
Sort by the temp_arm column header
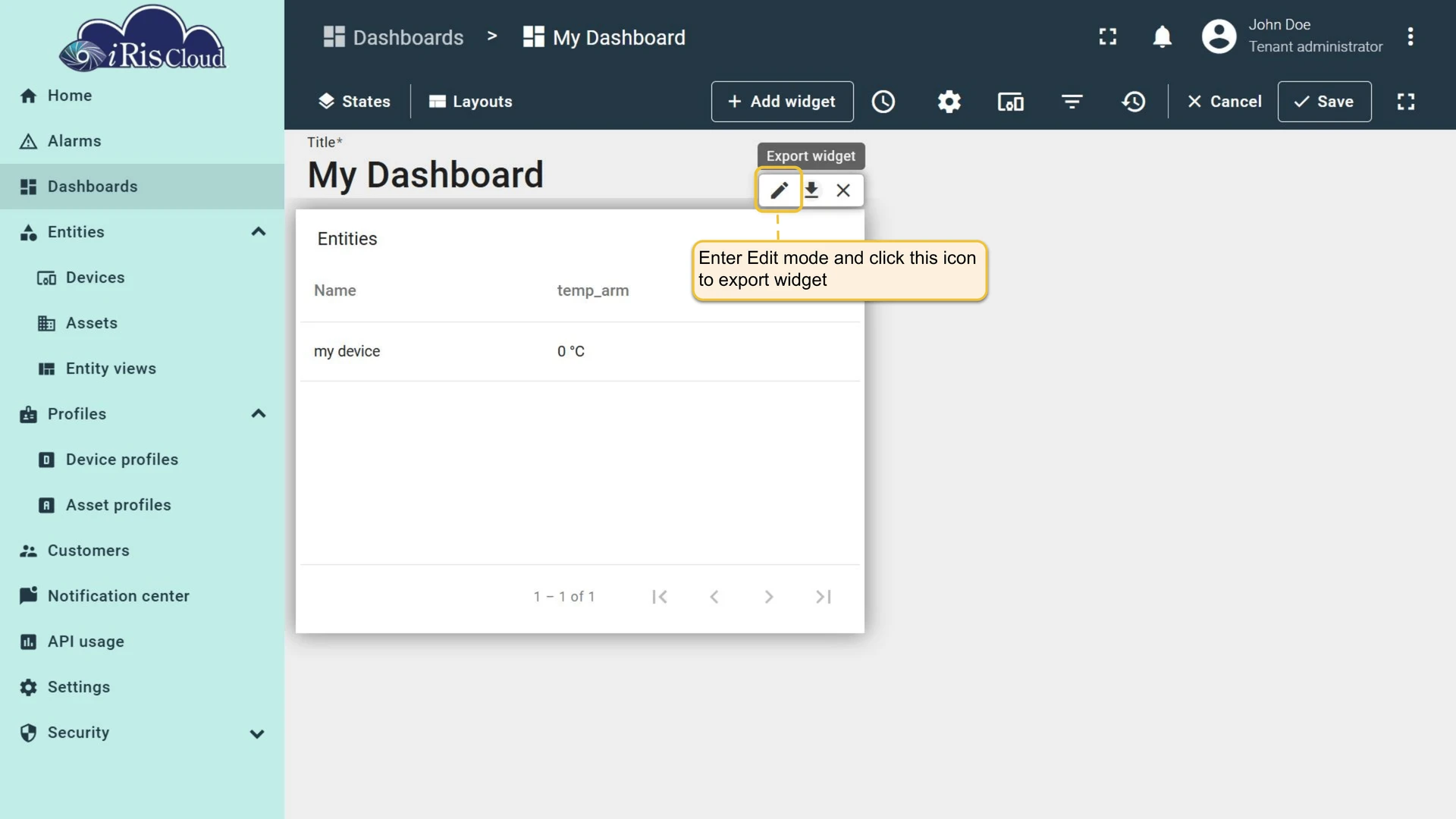(x=593, y=290)
